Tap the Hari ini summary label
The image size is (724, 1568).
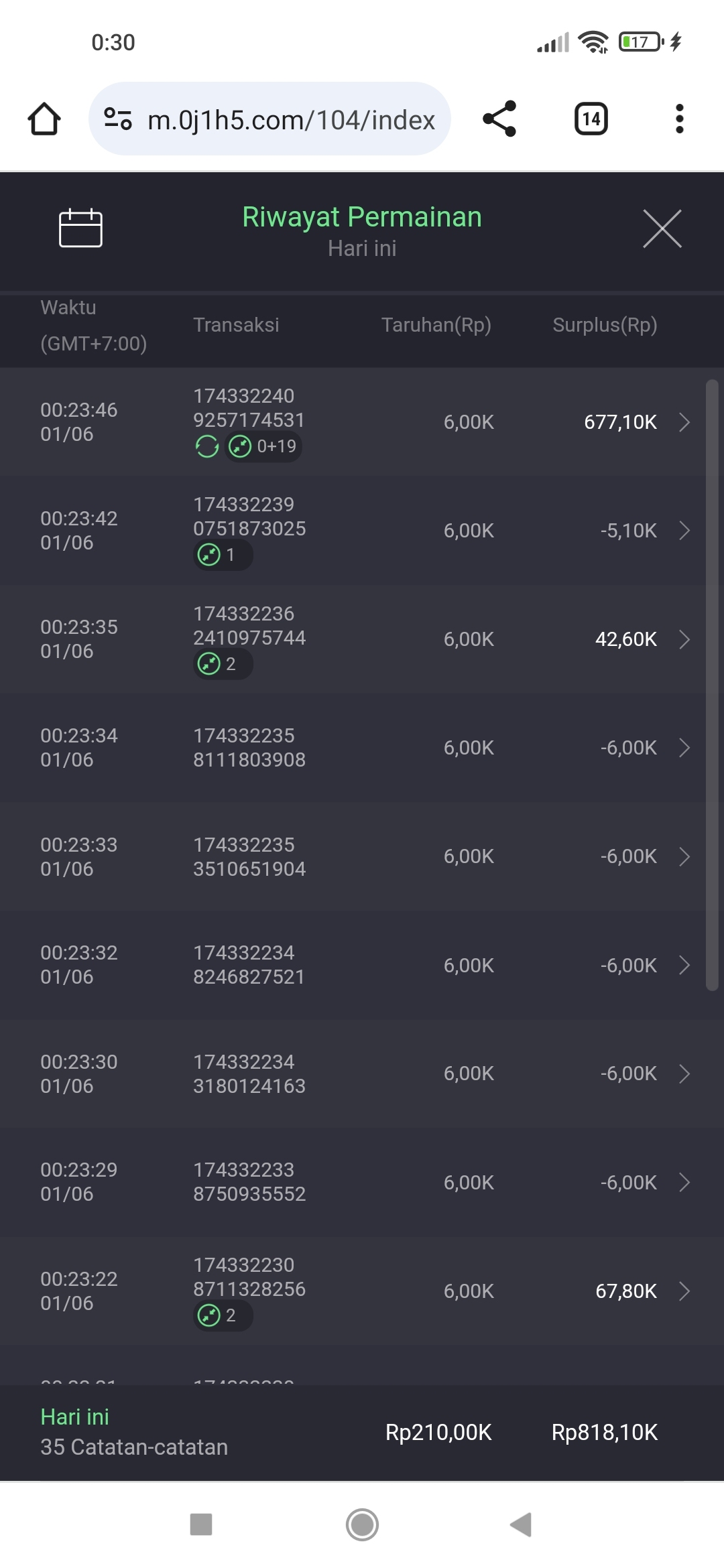click(74, 1417)
